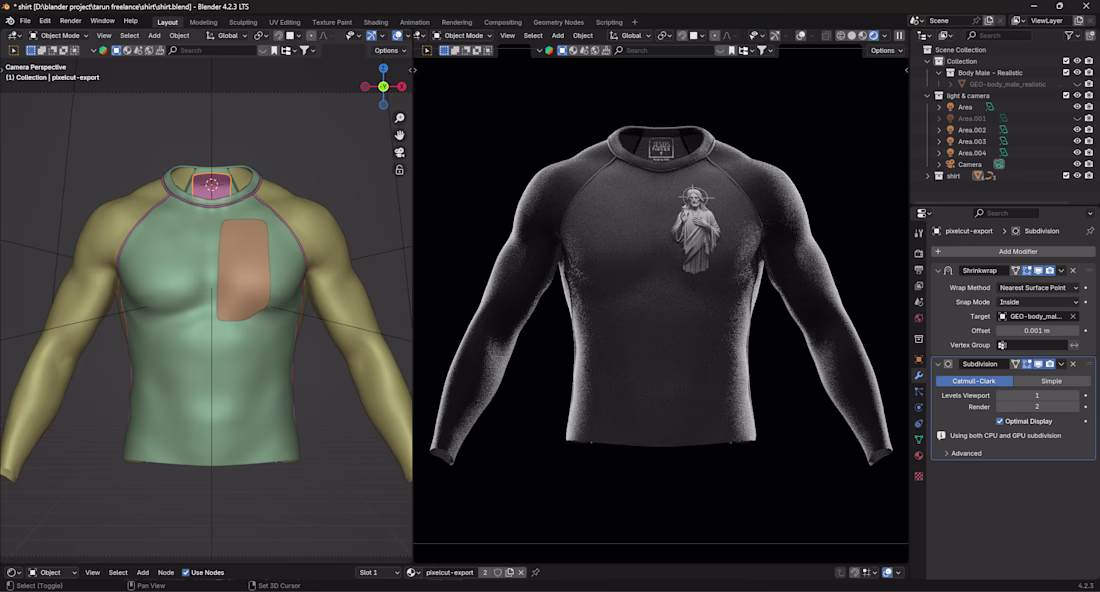The height and width of the screenshot is (592, 1100).
Task: Hide the Collection in viewport via eye icon
Action: coord(1078,61)
